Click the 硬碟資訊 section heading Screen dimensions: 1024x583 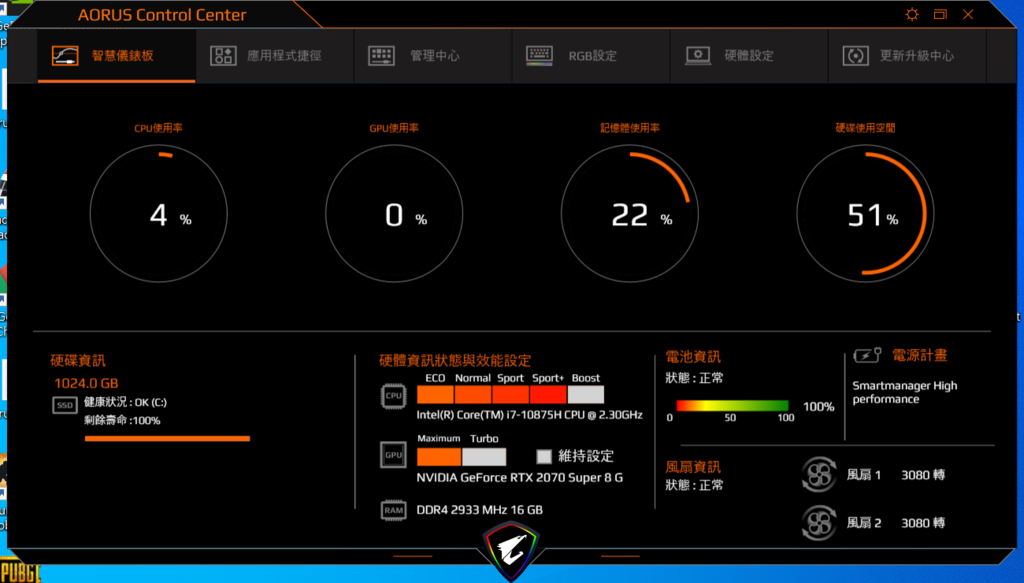pyautogui.click(x=78, y=360)
